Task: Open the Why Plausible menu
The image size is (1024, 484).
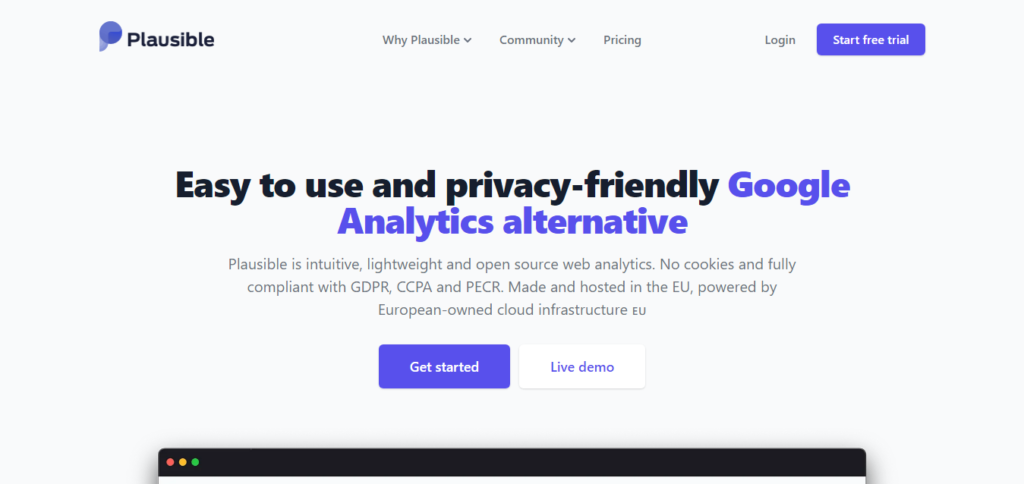Action: point(427,40)
